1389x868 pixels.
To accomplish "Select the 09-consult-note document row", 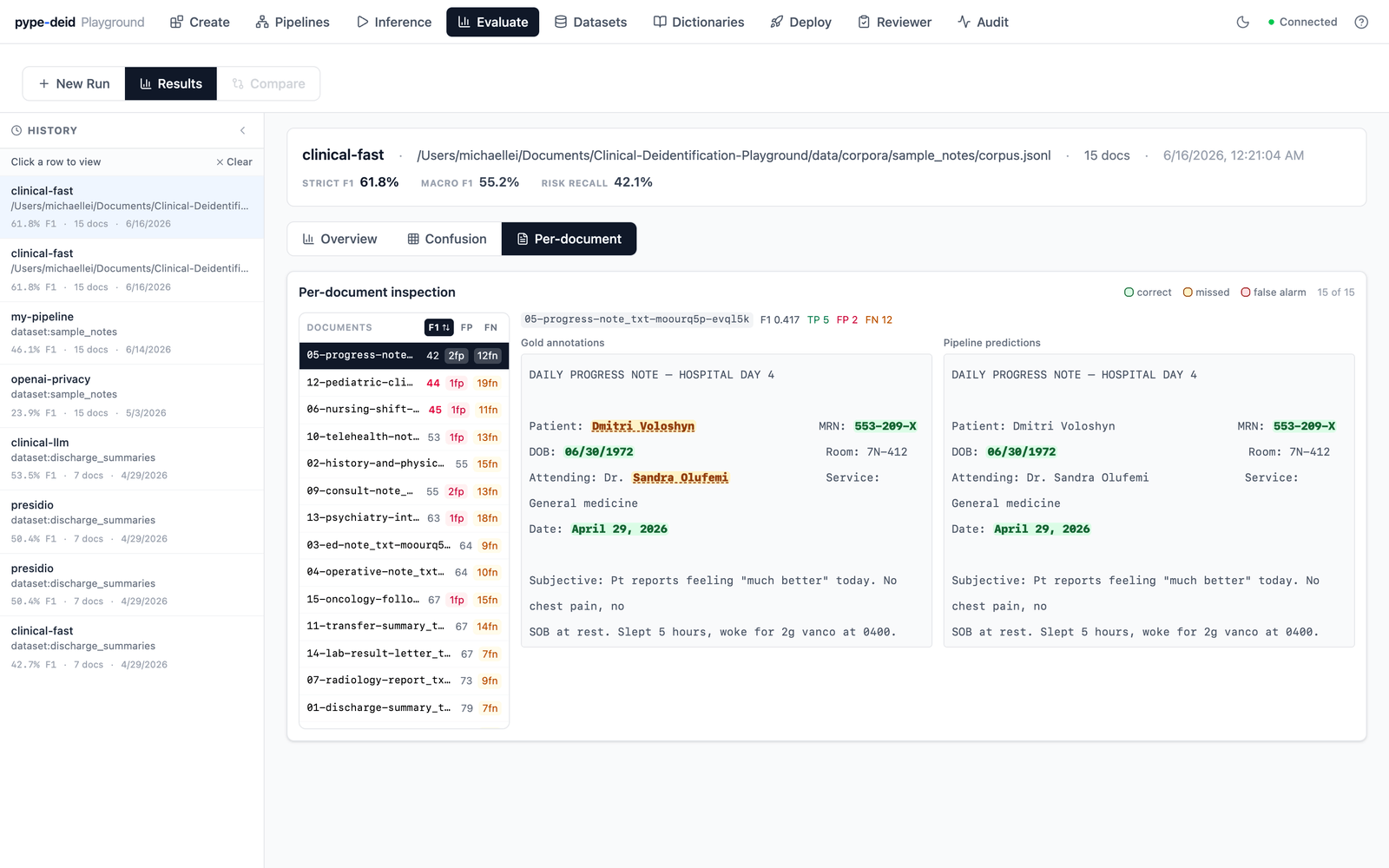I will [404, 490].
